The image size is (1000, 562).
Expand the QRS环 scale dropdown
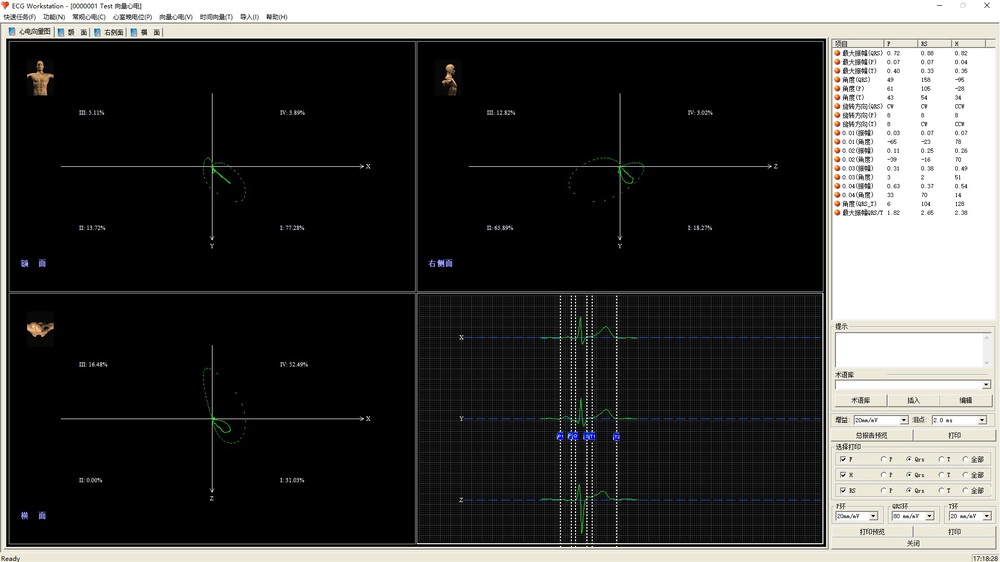(930, 516)
